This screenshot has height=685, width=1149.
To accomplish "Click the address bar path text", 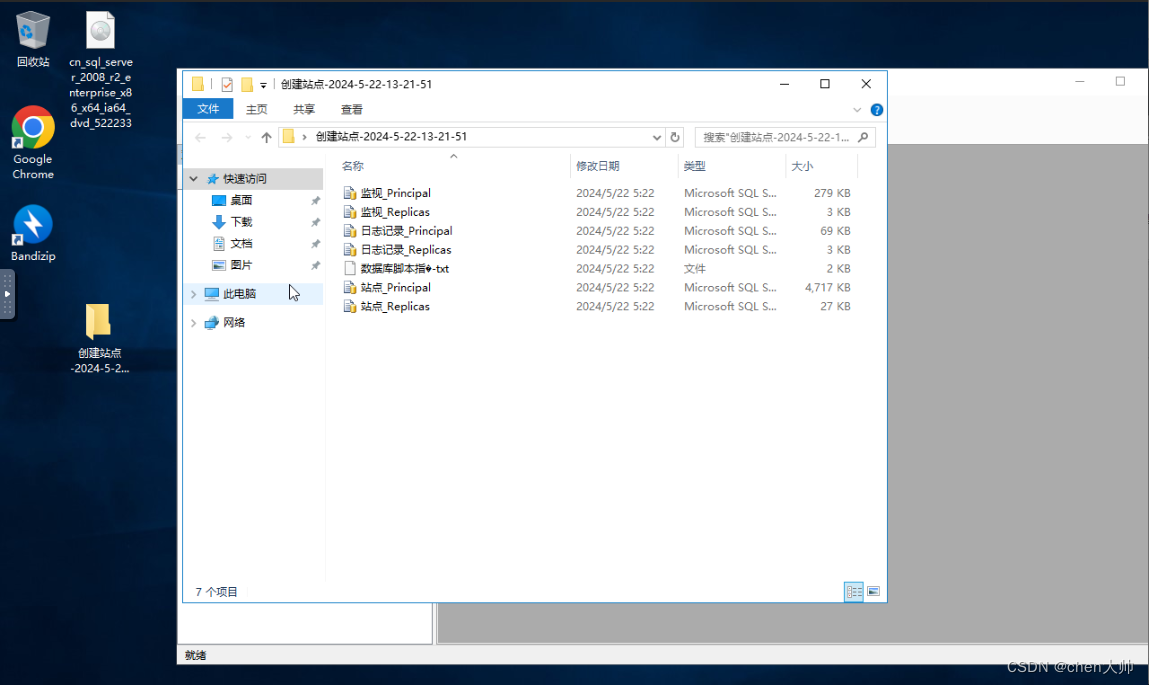I will coord(391,137).
